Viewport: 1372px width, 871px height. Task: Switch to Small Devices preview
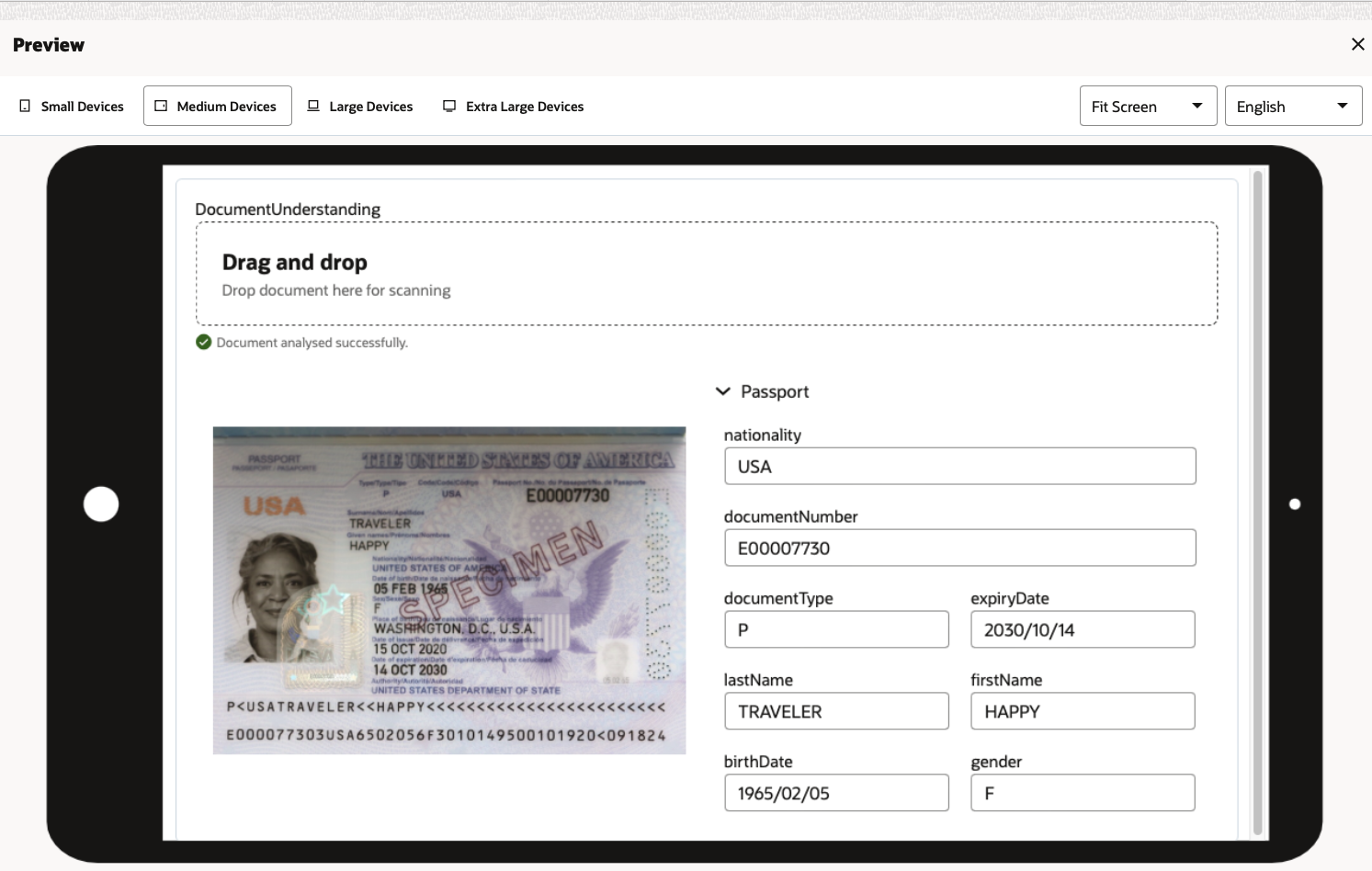tap(72, 107)
